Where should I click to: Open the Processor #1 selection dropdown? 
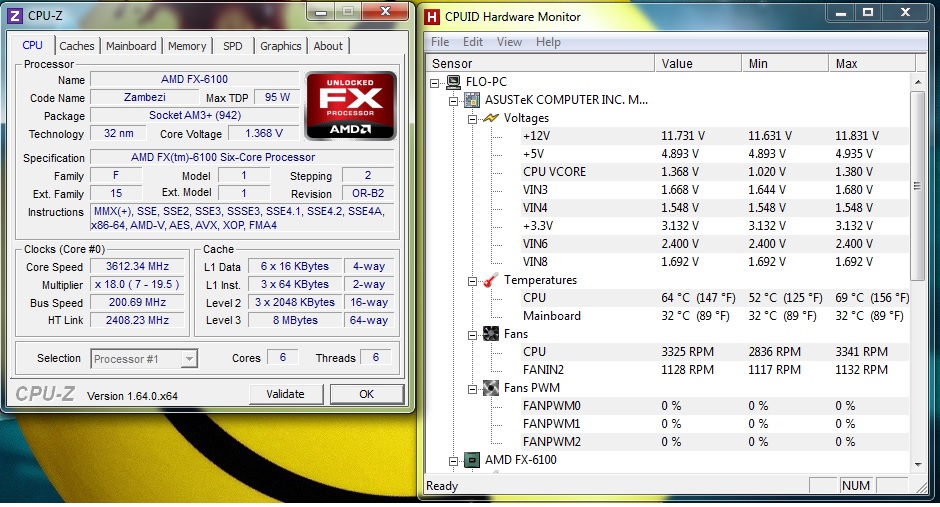tap(189, 358)
